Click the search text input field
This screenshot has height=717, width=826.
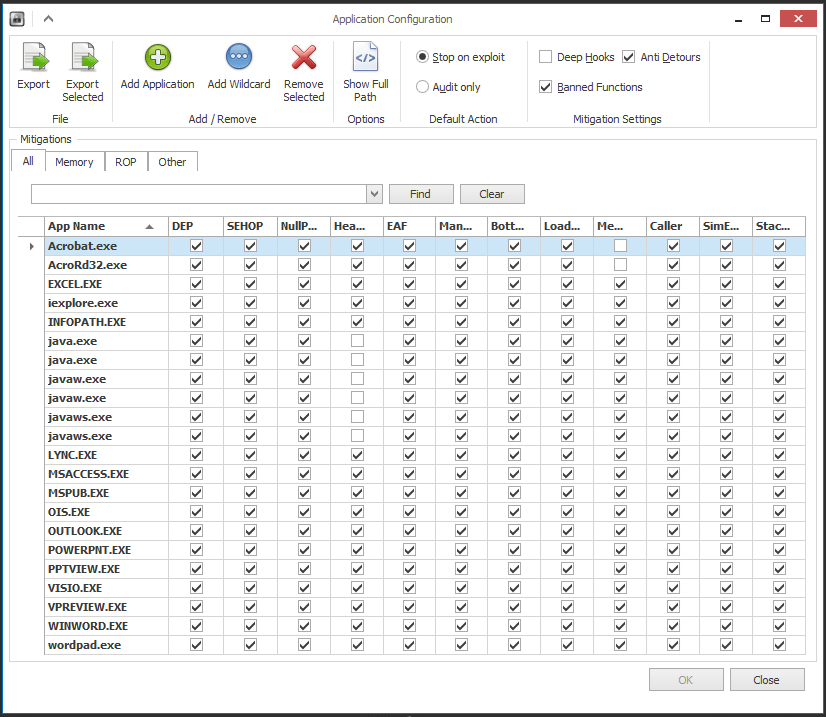(x=199, y=194)
